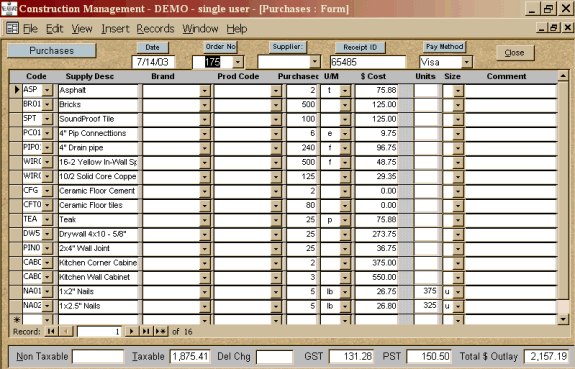Click the Taxable field 1,875.41

(x=190, y=357)
